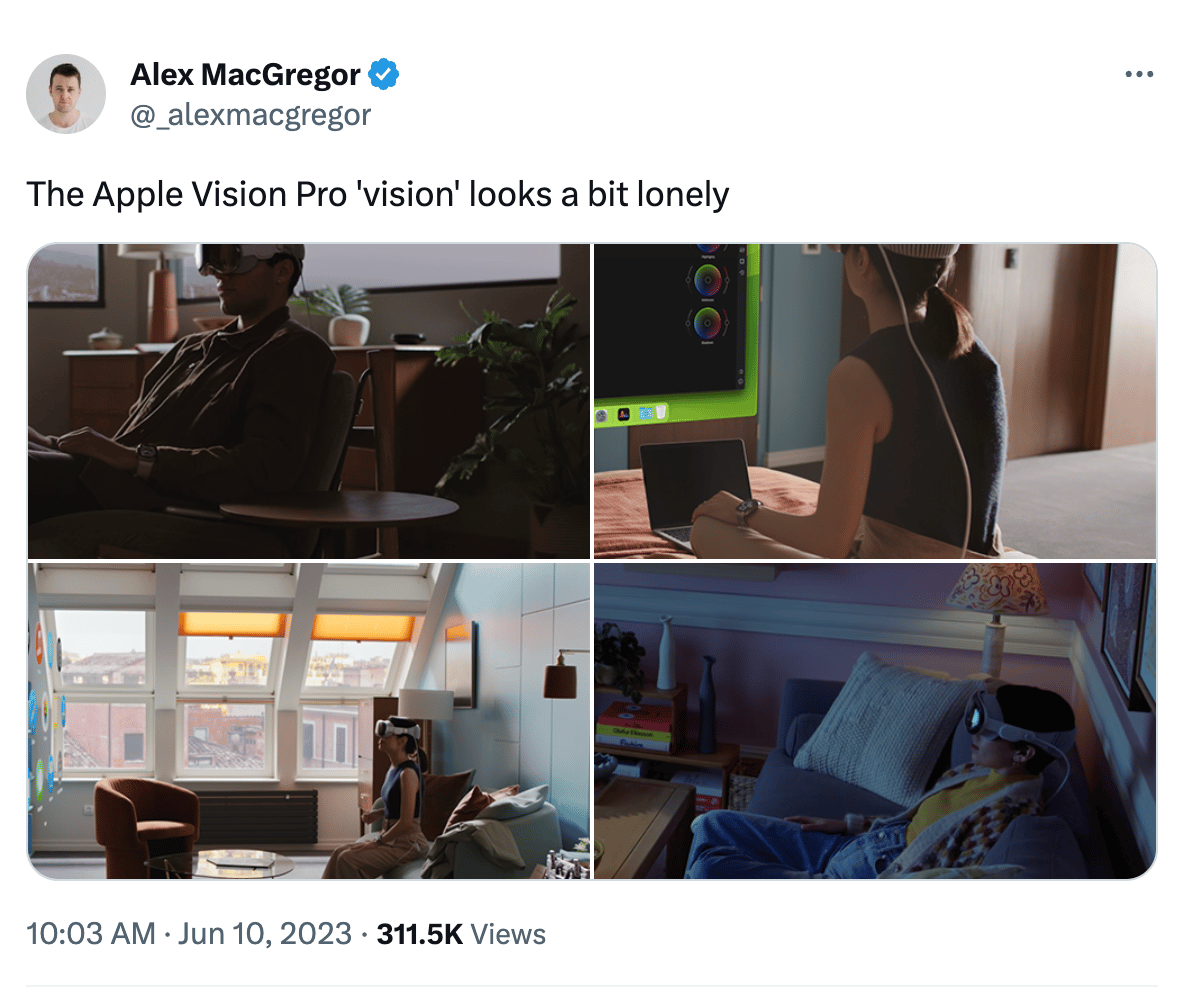Click the Alex MacGregor display name
1186x992 pixels.
pos(245,74)
